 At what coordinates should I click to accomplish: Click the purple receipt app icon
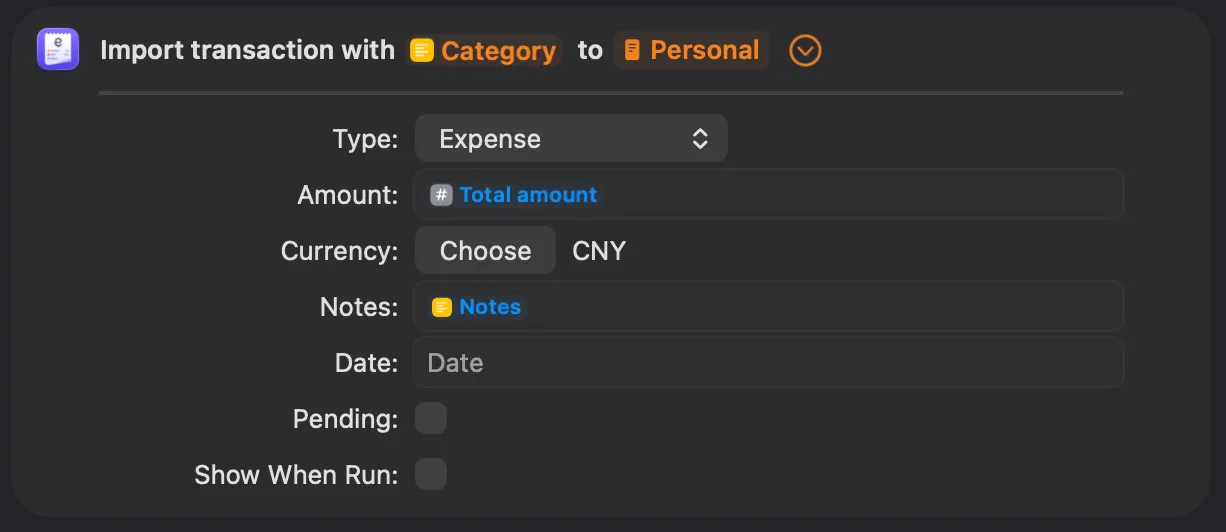point(58,50)
